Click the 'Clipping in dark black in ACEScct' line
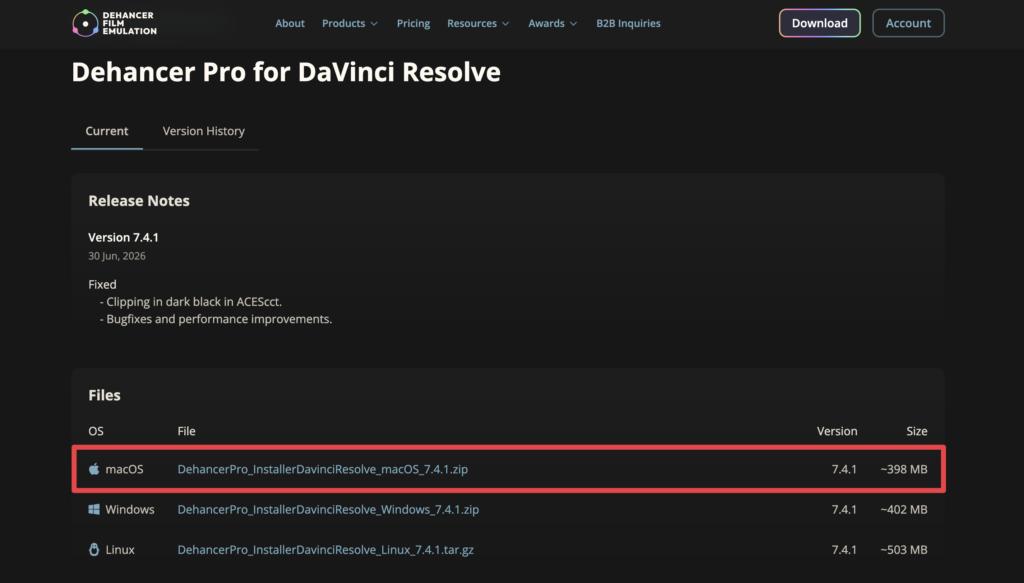1024x583 pixels. tap(191, 302)
